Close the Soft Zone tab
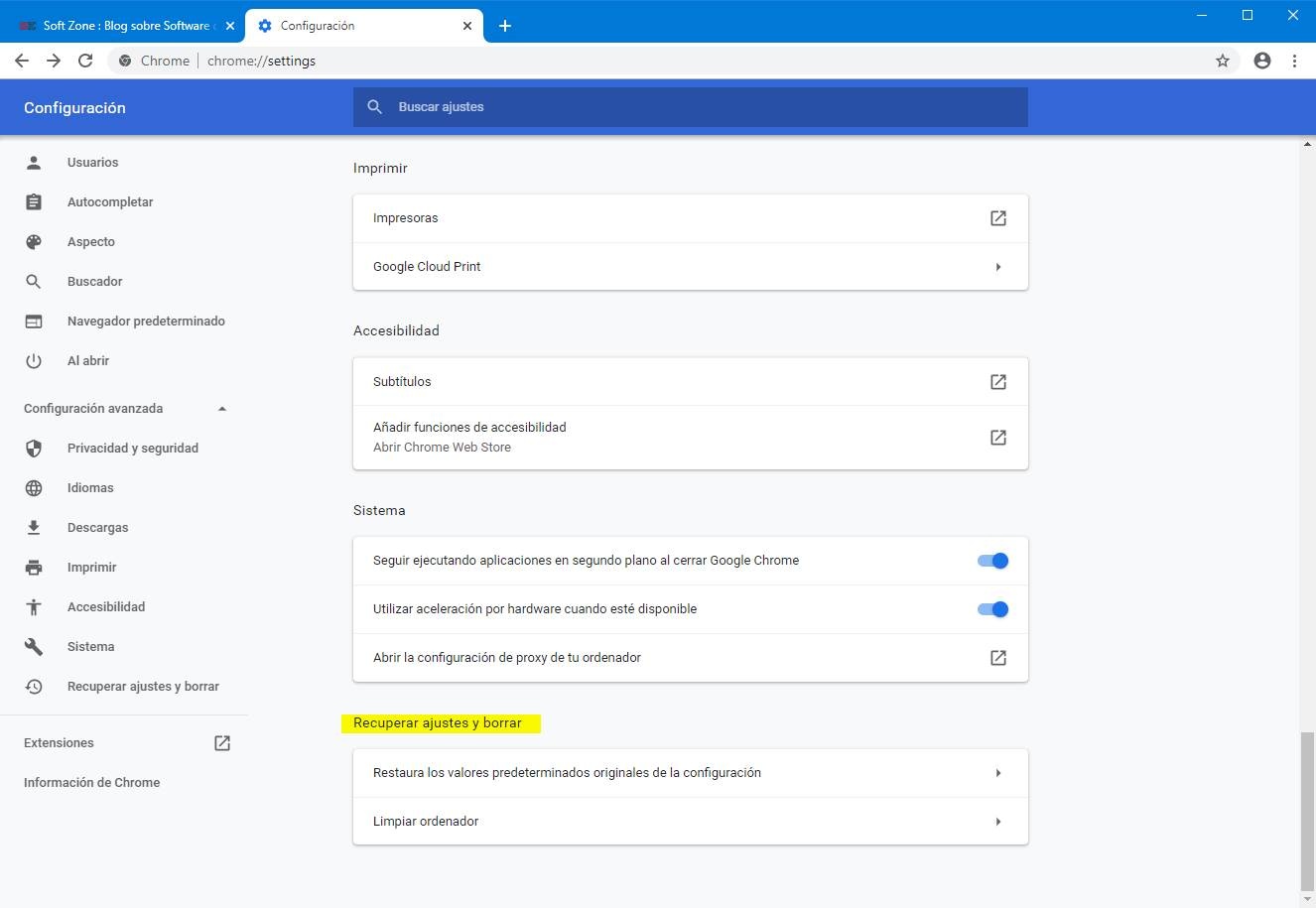Image resolution: width=1316 pixels, height=908 pixels. pos(230,26)
